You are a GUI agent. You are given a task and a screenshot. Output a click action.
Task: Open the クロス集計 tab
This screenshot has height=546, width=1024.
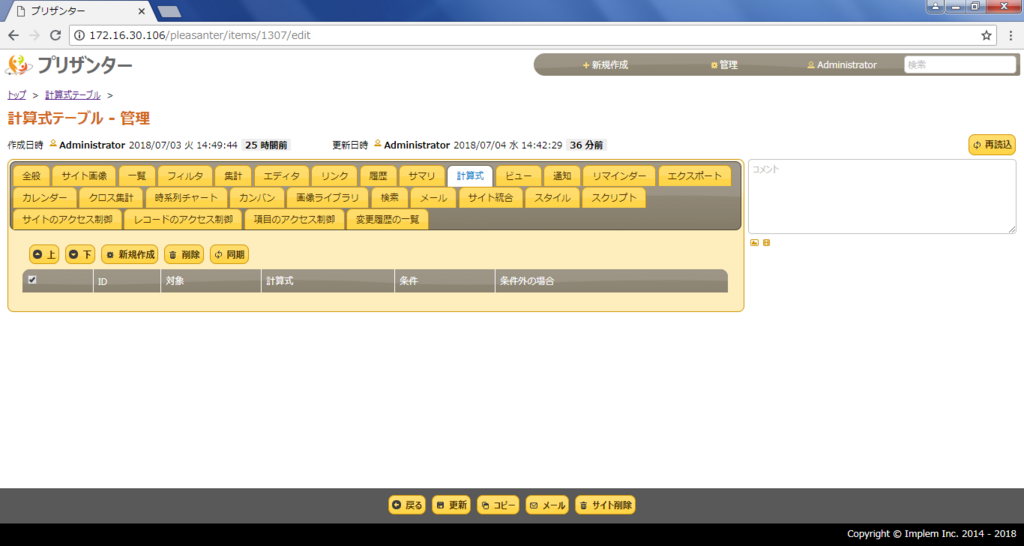click(111, 198)
